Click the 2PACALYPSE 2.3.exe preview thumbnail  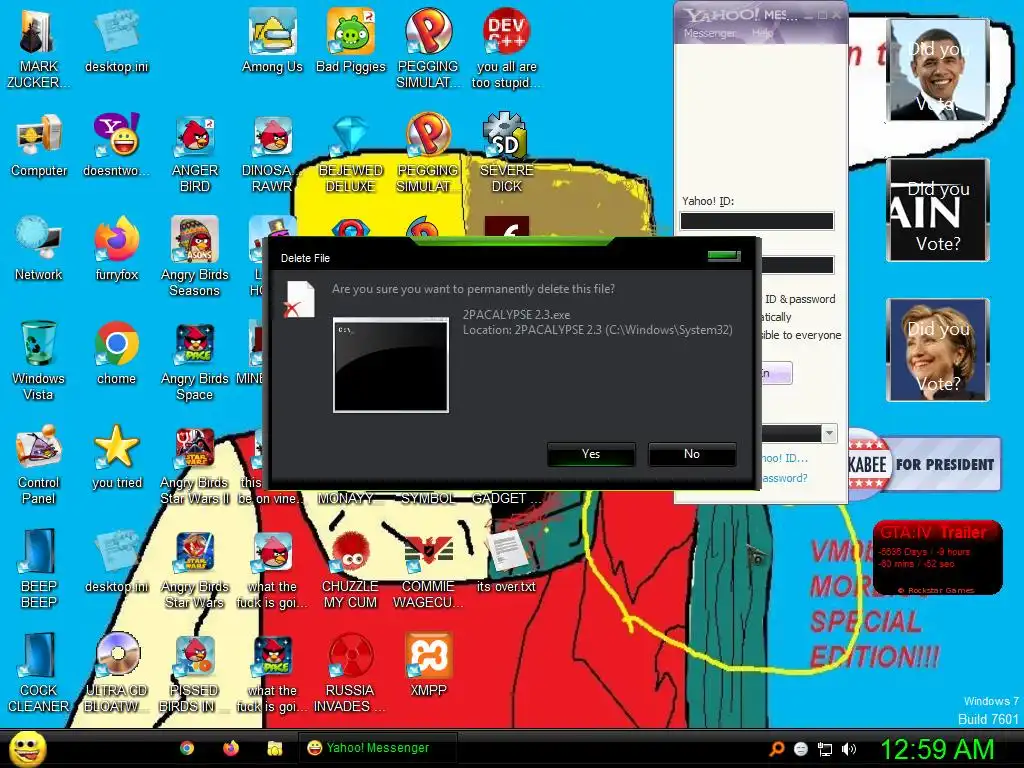pyautogui.click(x=391, y=364)
